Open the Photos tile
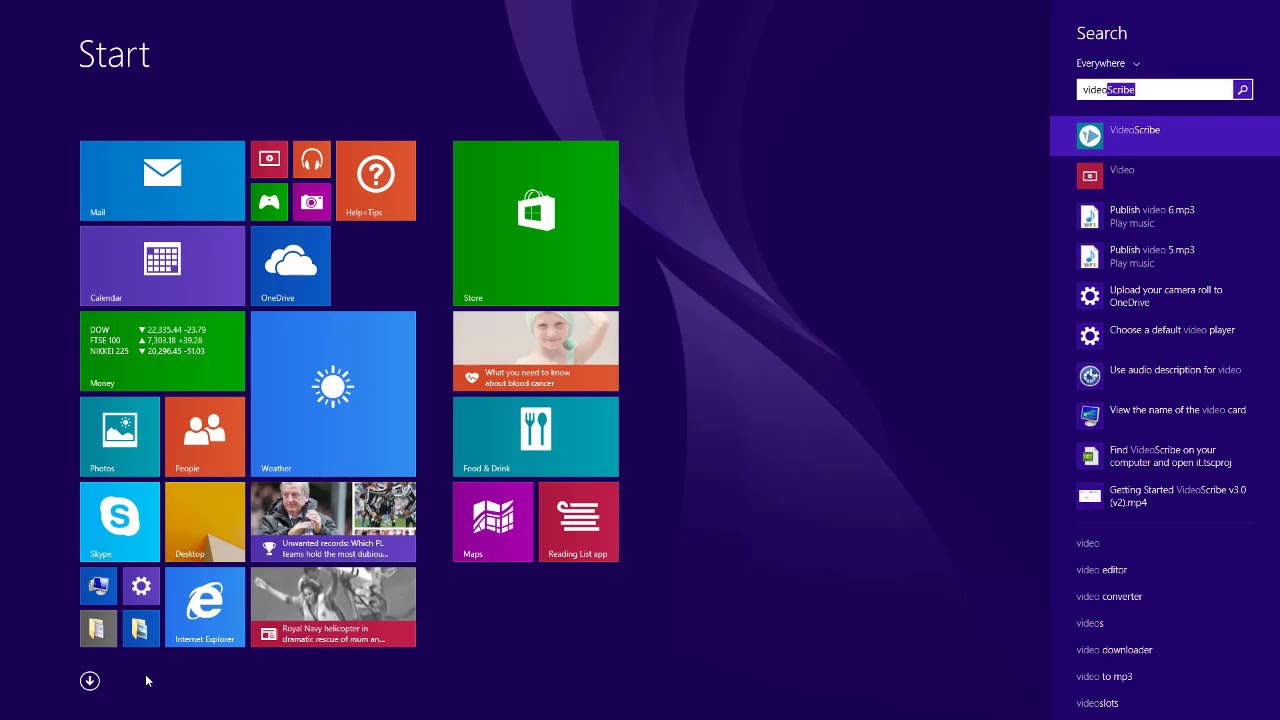This screenshot has width=1280, height=720. [x=120, y=437]
